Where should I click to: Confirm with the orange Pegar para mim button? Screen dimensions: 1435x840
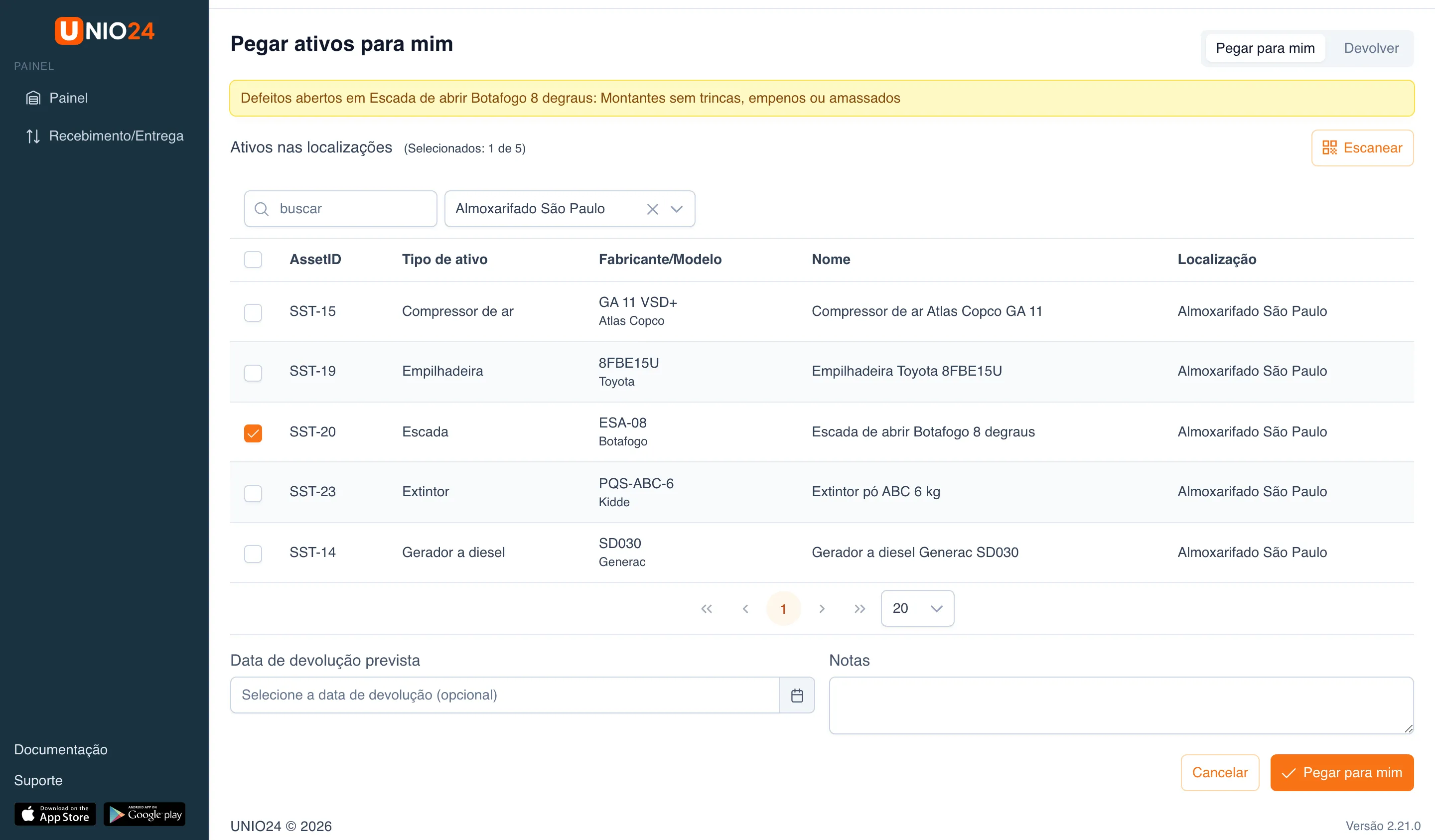(1342, 772)
